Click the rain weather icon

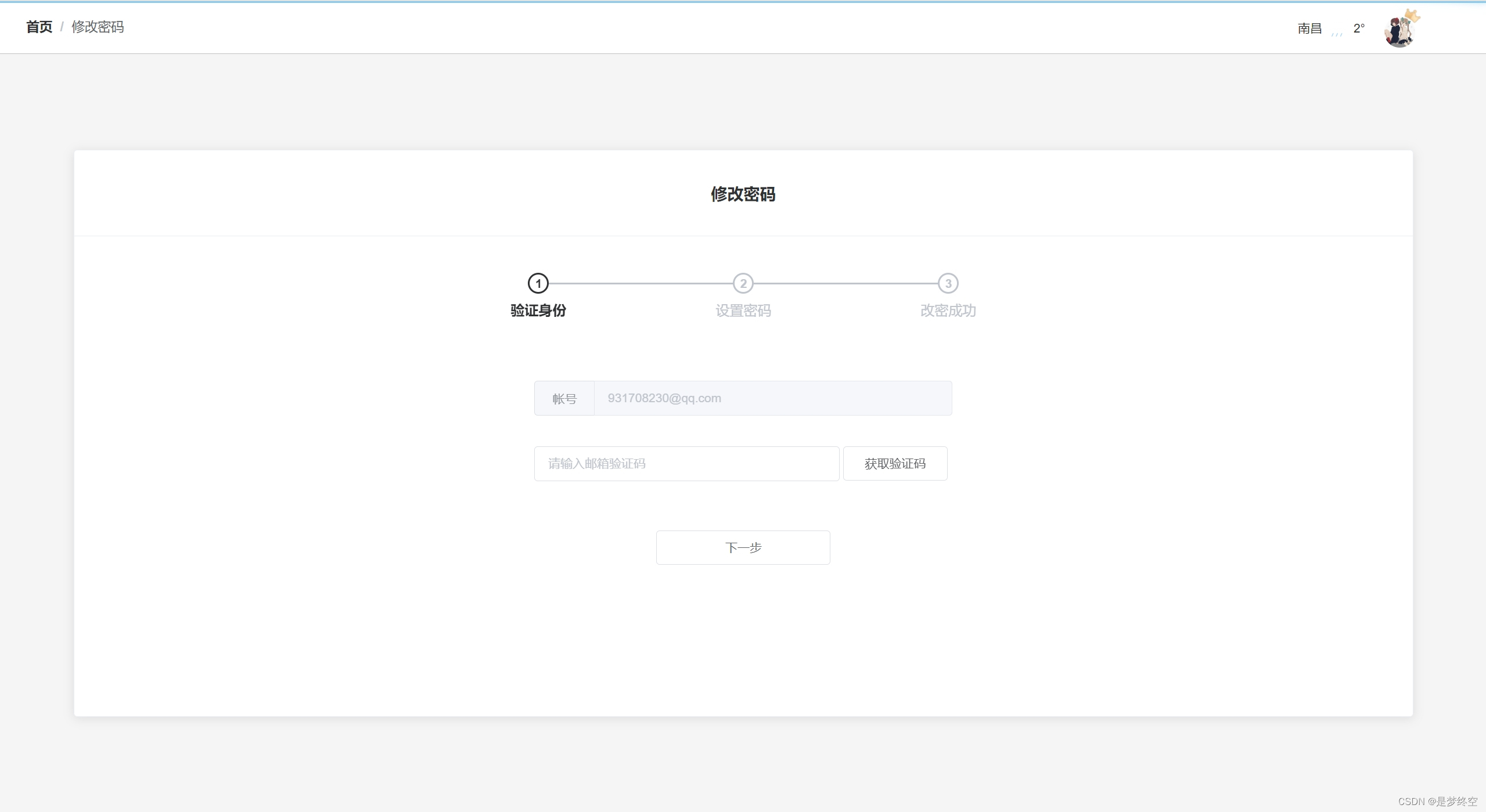(1337, 33)
